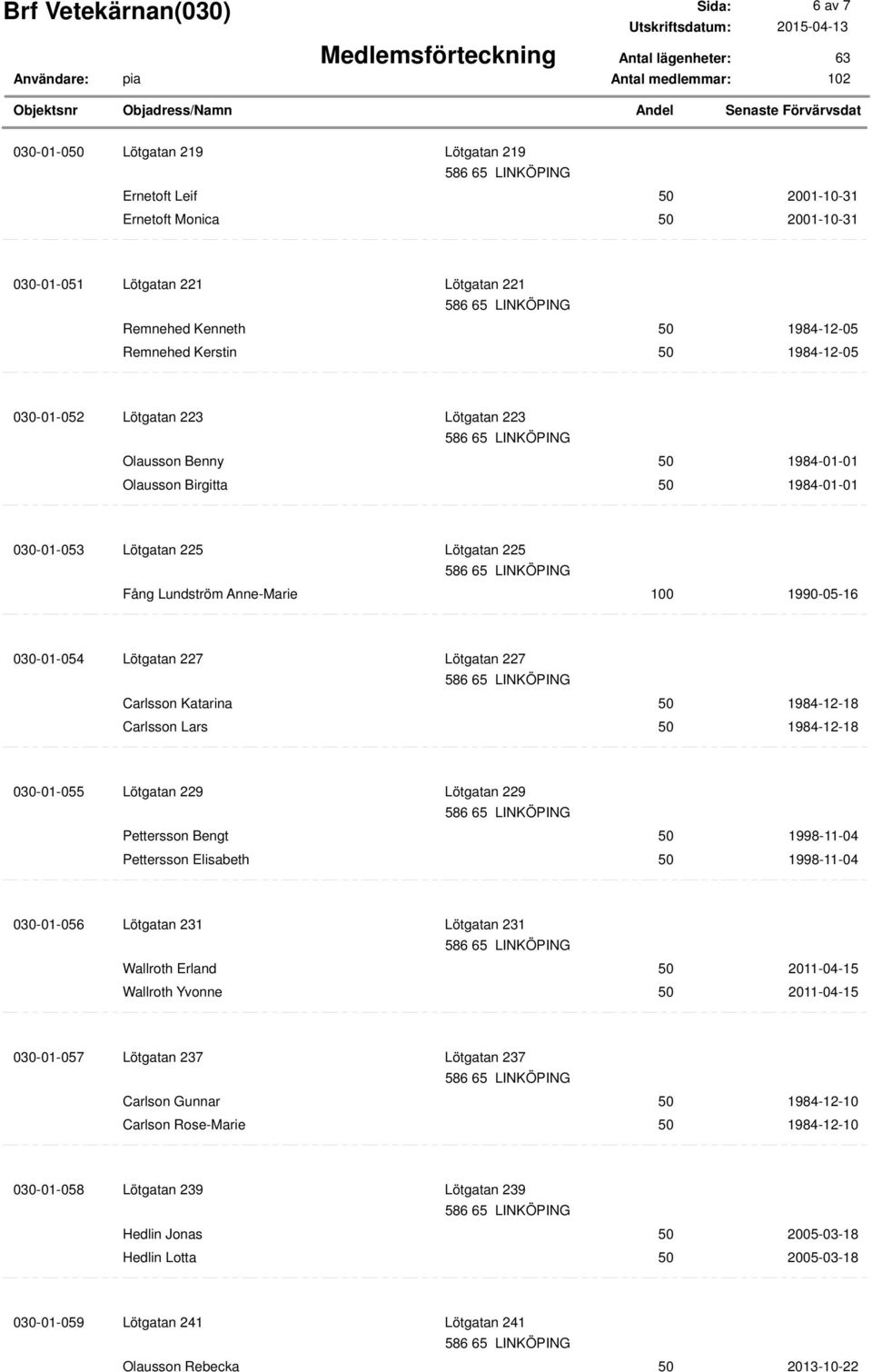Click object number 030-01-052
872x1372 pixels.
tap(48, 417)
